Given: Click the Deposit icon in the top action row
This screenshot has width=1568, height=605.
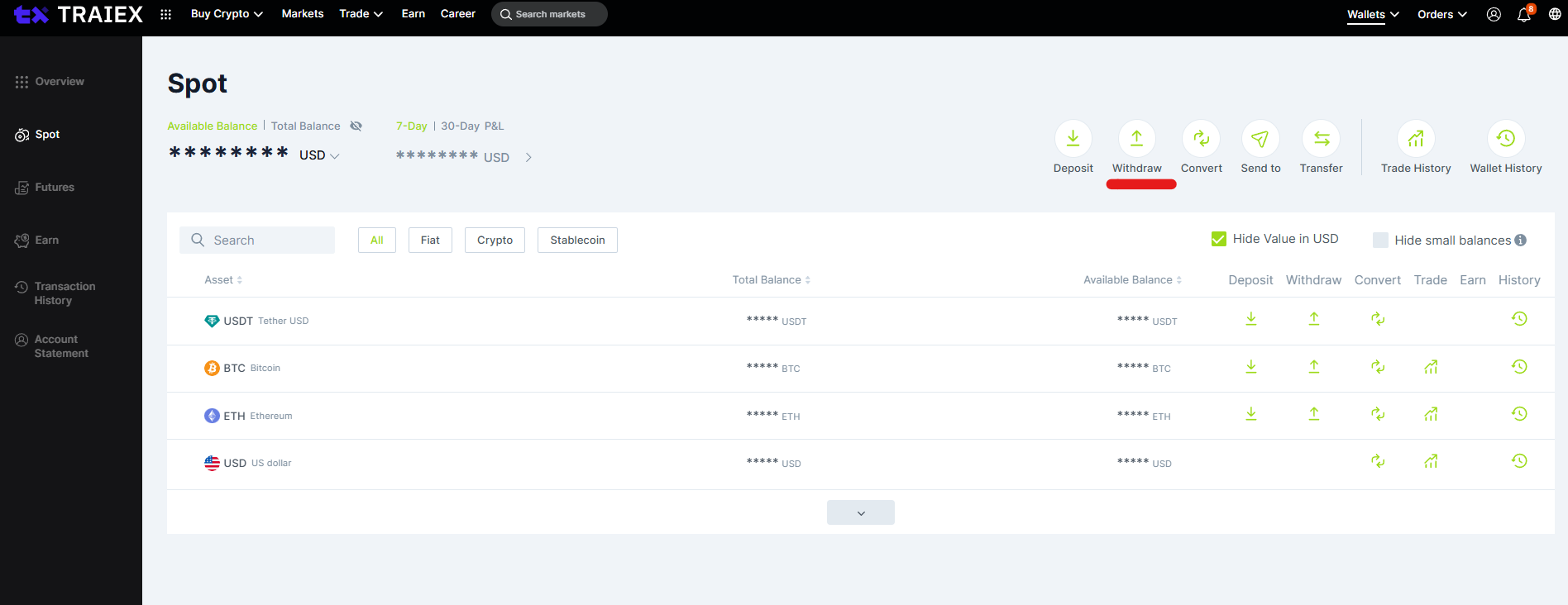Looking at the screenshot, I should tap(1073, 138).
